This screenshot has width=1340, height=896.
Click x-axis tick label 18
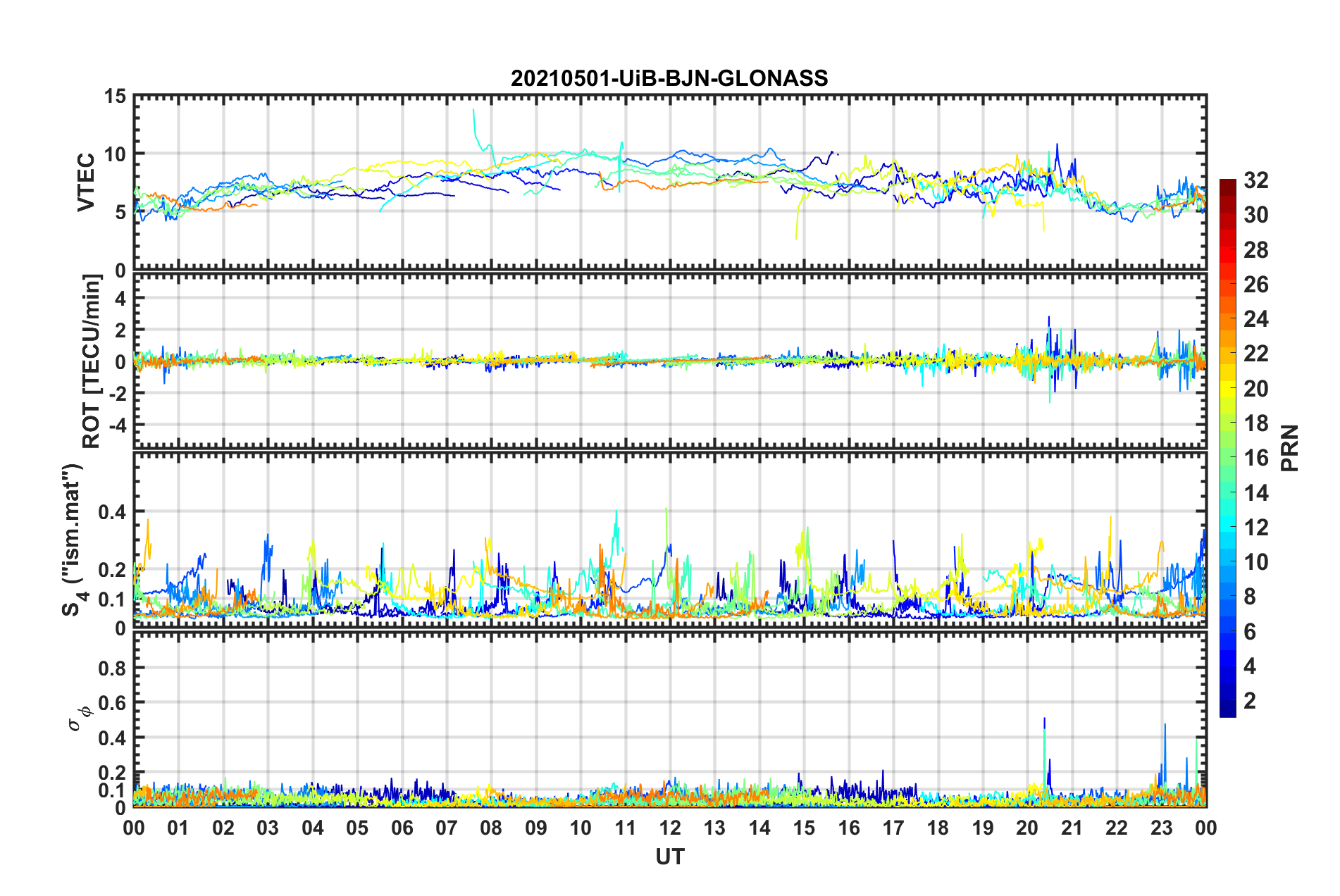point(938,828)
